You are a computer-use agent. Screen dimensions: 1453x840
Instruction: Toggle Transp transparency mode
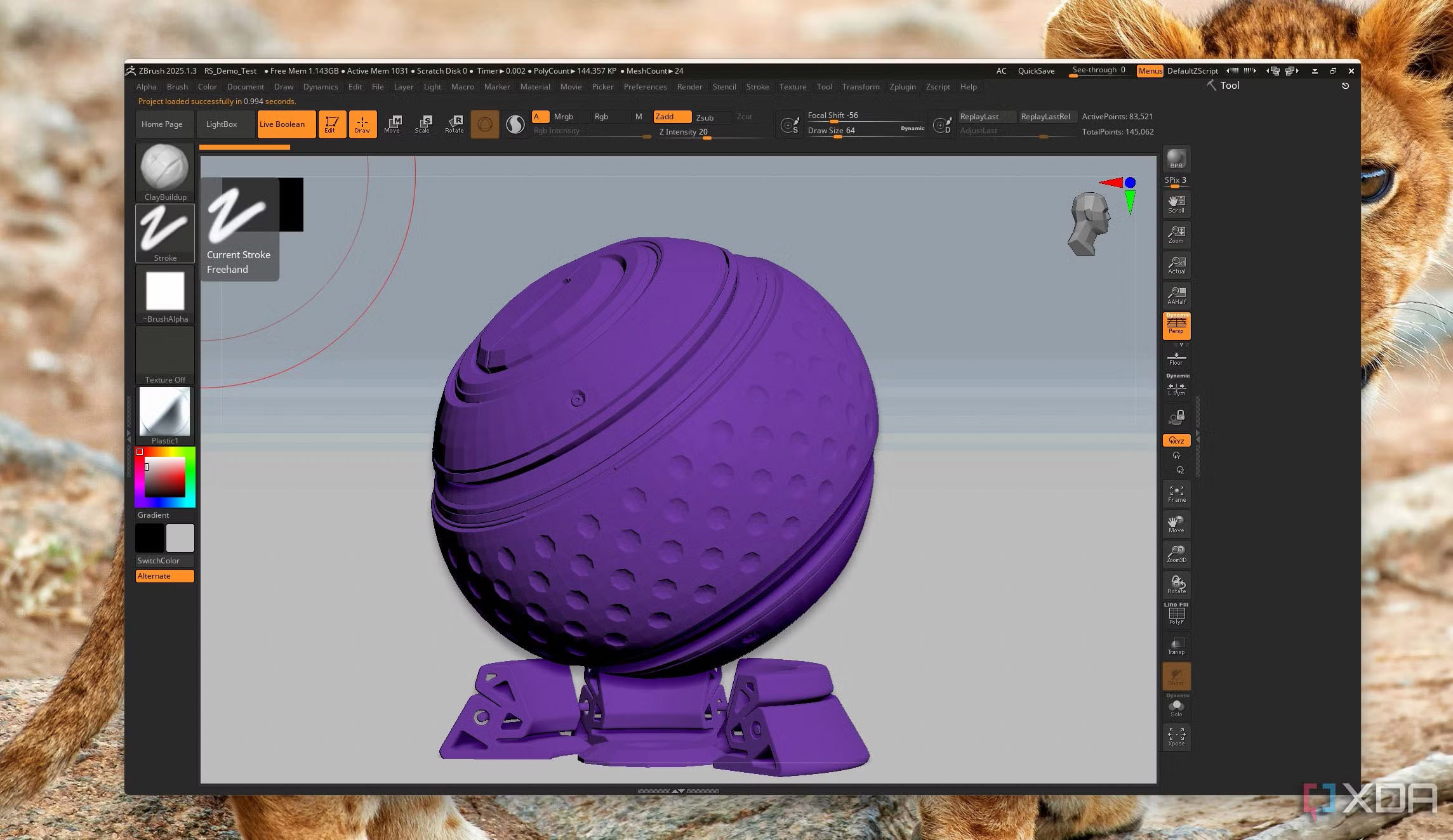[1176, 645]
